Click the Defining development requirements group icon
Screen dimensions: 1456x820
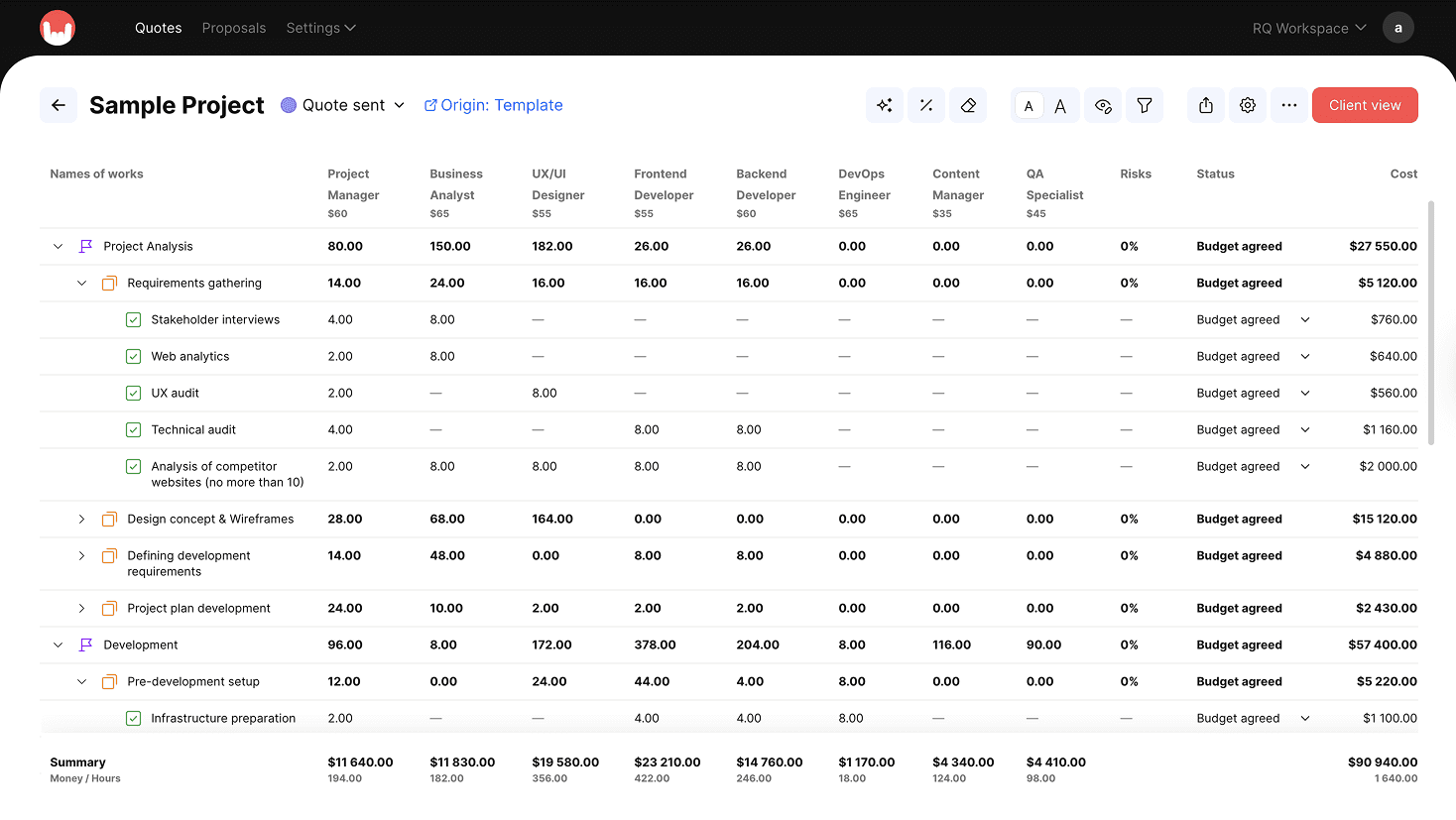click(110, 555)
